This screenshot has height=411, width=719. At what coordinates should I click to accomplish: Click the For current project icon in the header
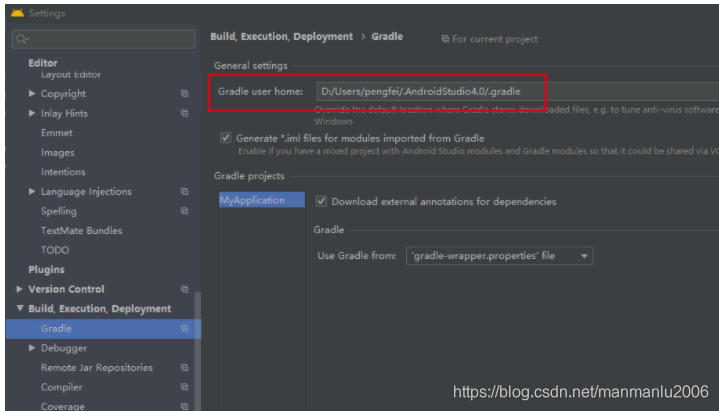[x=445, y=39]
